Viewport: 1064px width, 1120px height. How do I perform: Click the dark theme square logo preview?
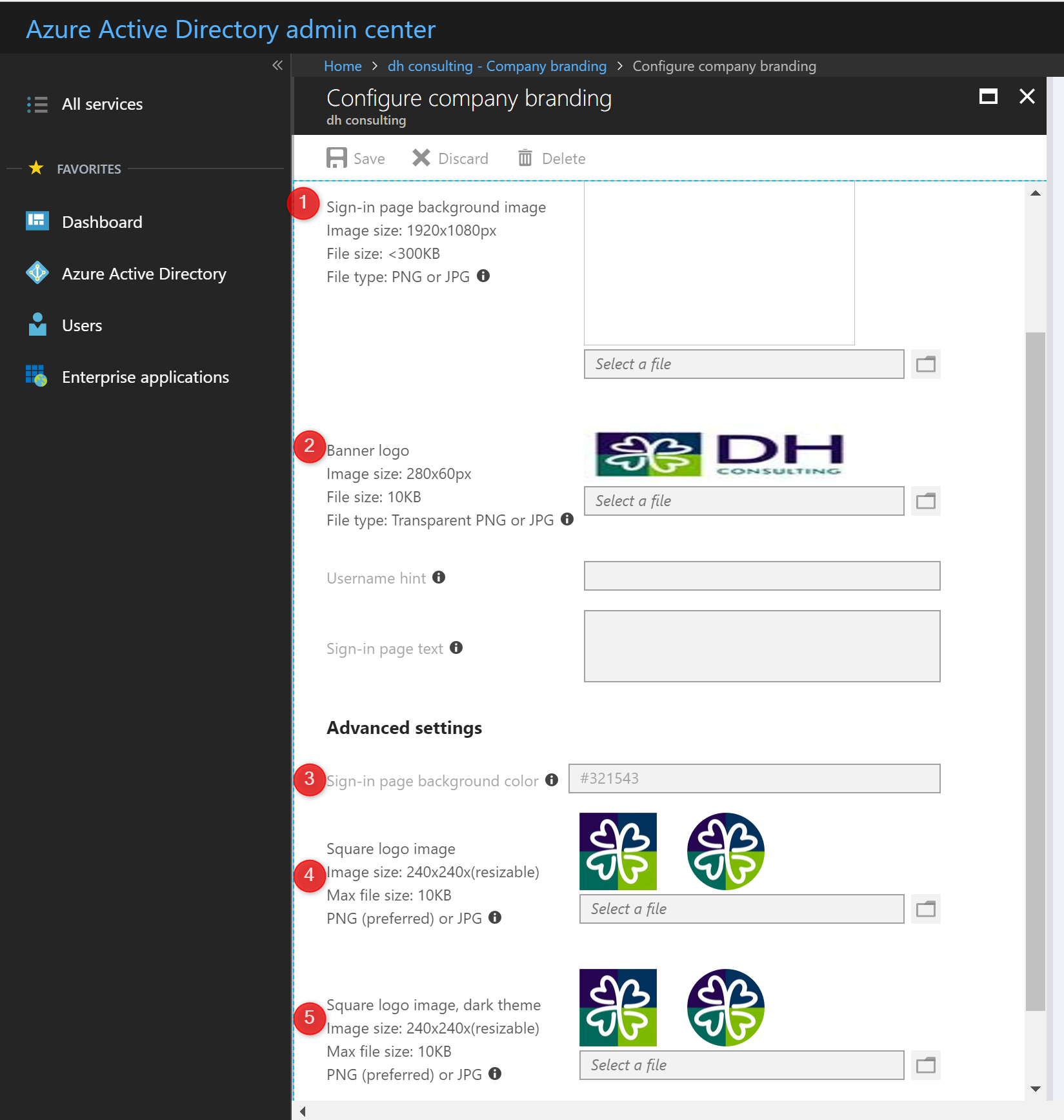[618, 1008]
